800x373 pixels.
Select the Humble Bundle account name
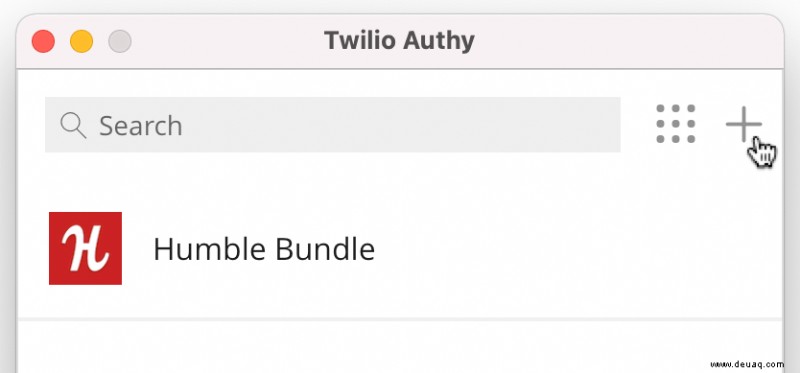(x=264, y=250)
